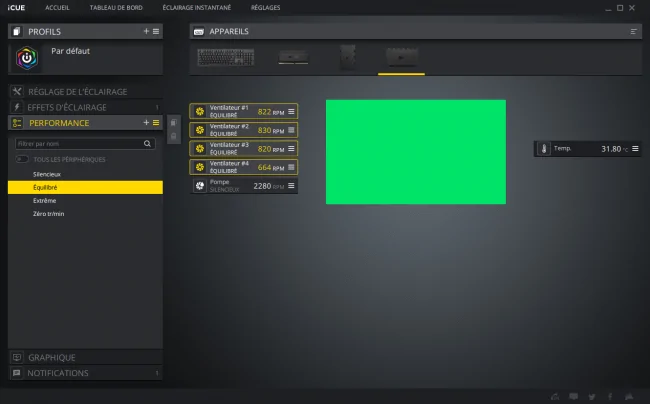Click Ventilateur #3 fan icon
Image resolution: width=650 pixels, height=404 pixels.
(x=200, y=148)
